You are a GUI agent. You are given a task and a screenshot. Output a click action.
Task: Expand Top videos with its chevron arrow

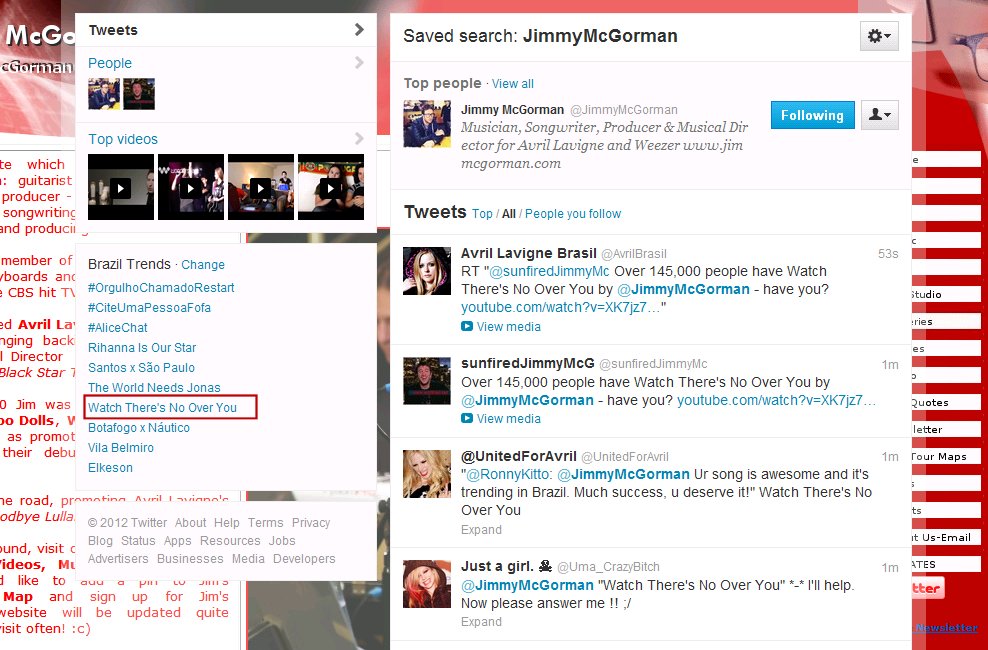[359, 139]
